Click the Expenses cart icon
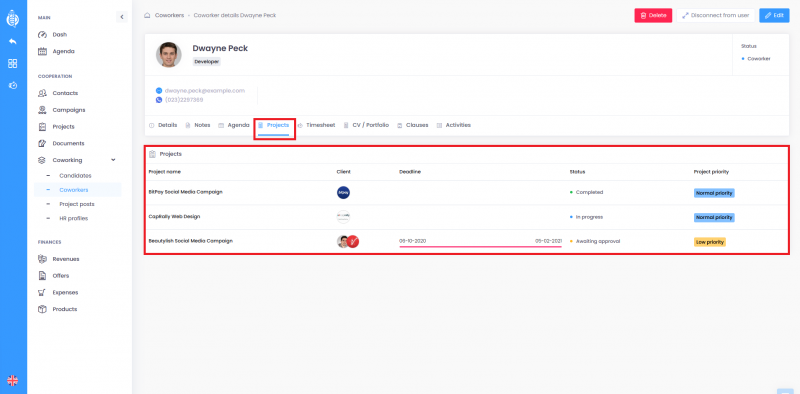Image resolution: width=800 pixels, height=394 pixels. click(43, 292)
